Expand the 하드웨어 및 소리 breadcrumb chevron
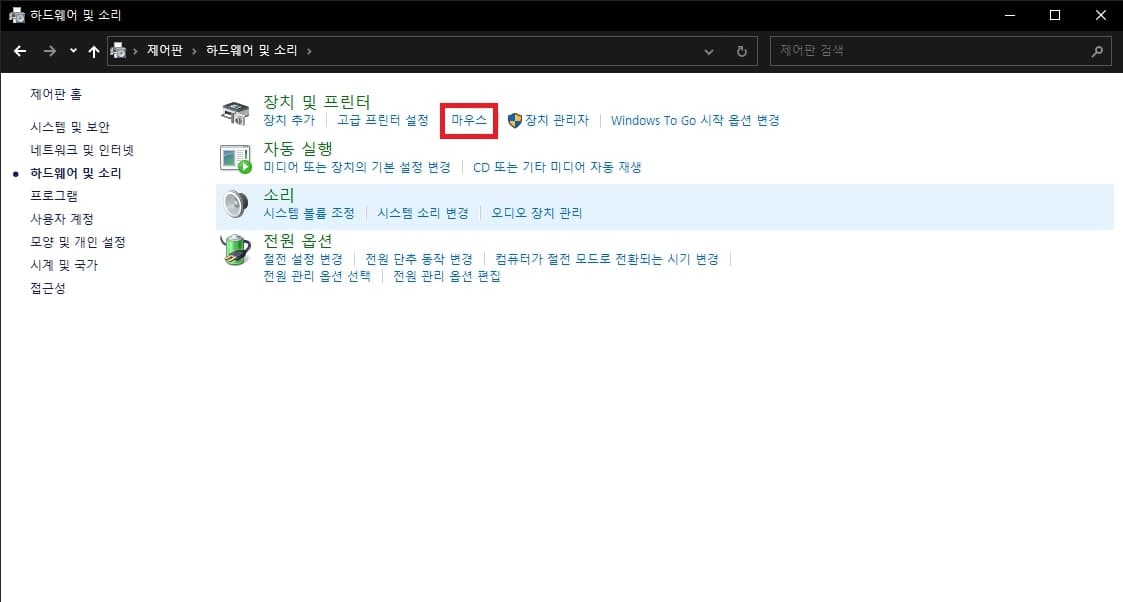The image size is (1123, 602). 306,50
